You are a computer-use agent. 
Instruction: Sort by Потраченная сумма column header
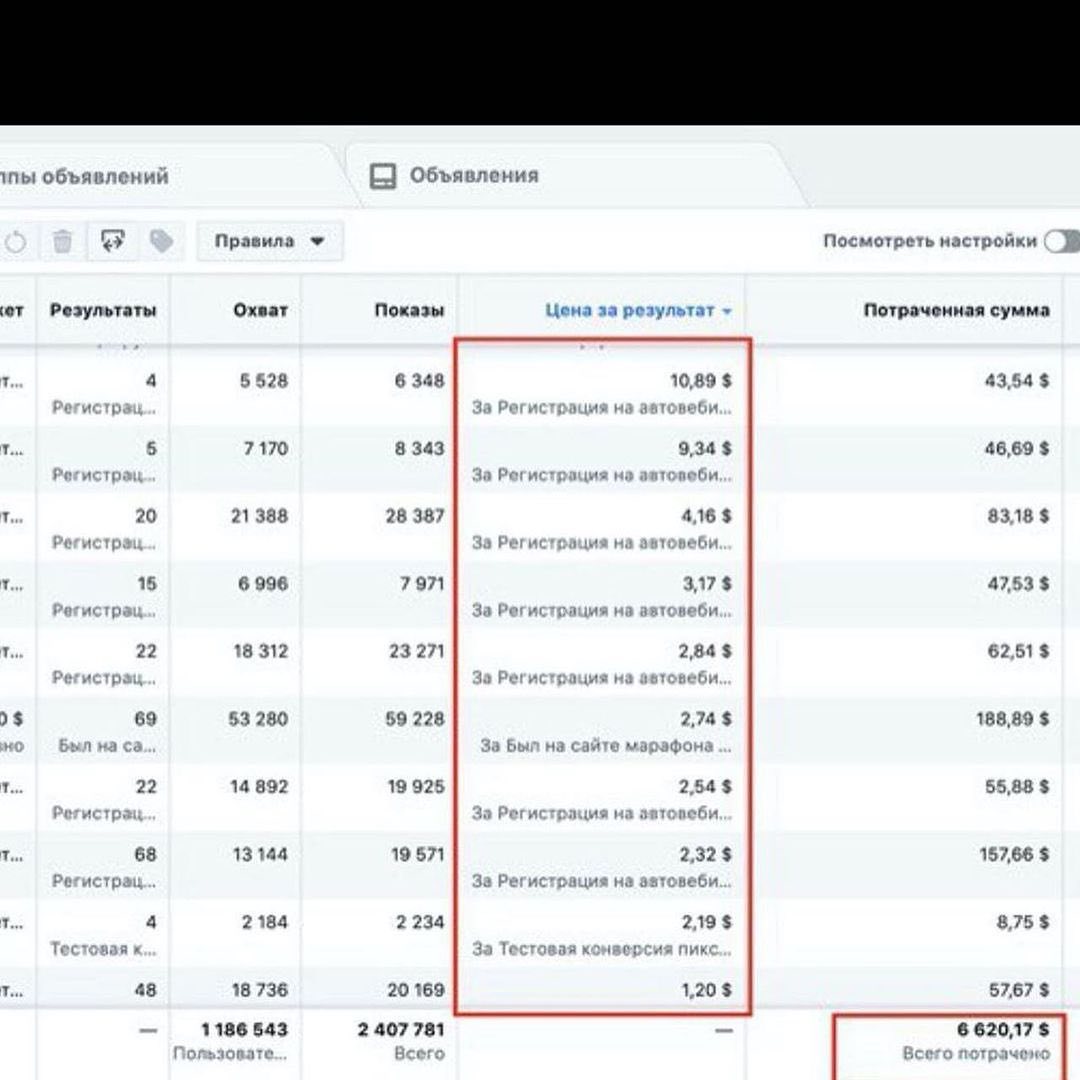(957, 310)
